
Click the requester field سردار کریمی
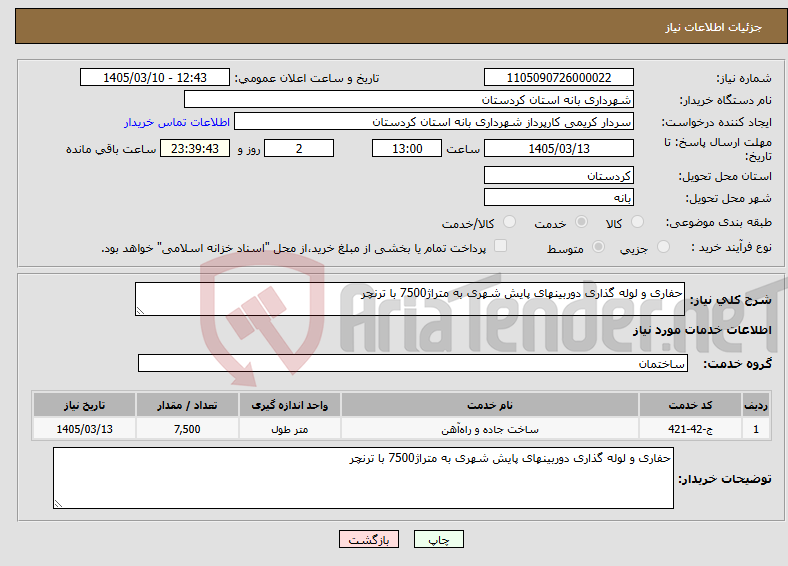click(434, 122)
